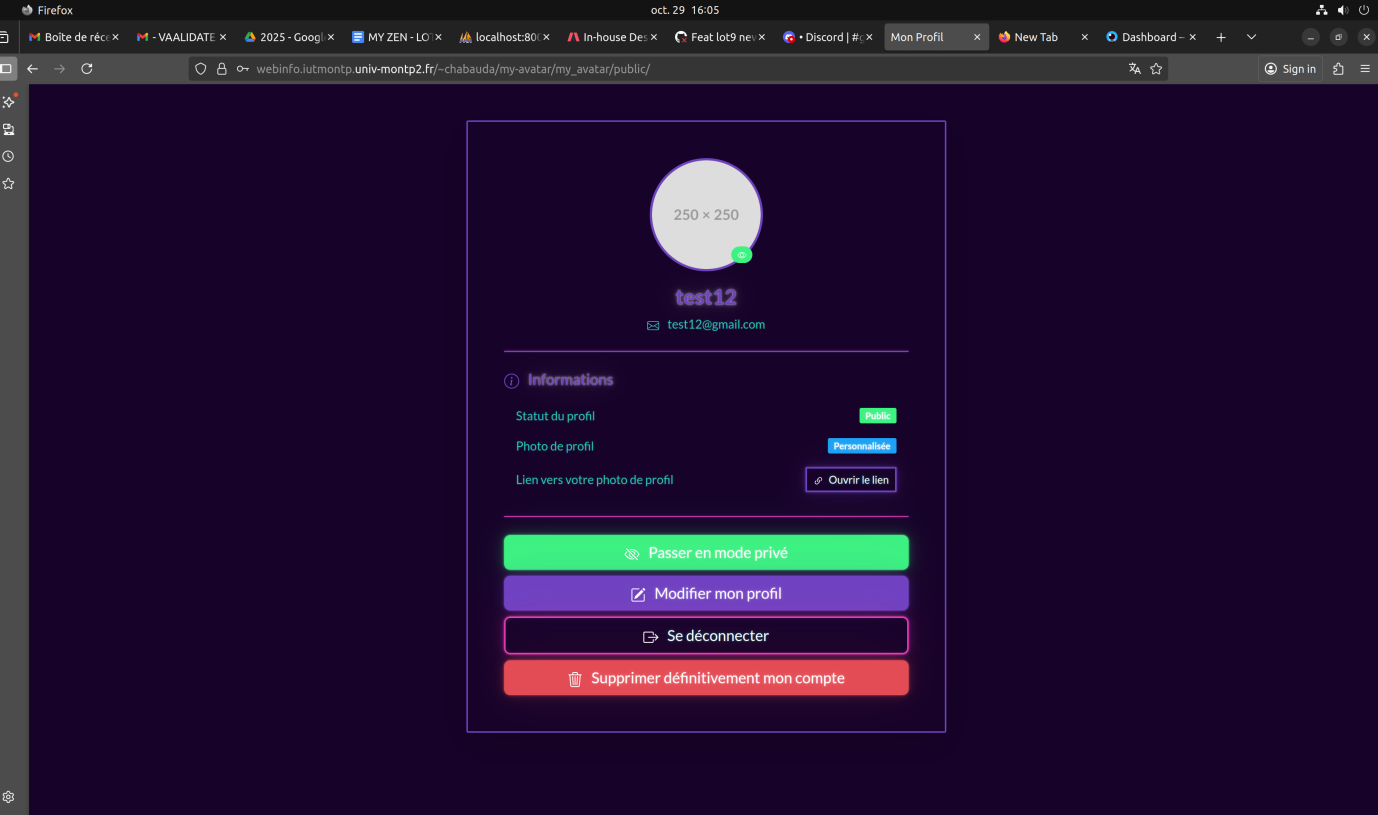Click Supprimer définitivement mon compte
Screen dimensions: 1378x815
pyautogui.click(x=706, y=677)
